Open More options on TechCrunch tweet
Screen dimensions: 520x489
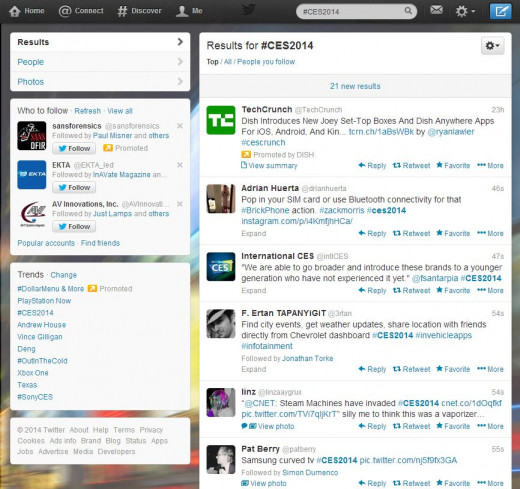pyautogui.click(x=490, y=165)
